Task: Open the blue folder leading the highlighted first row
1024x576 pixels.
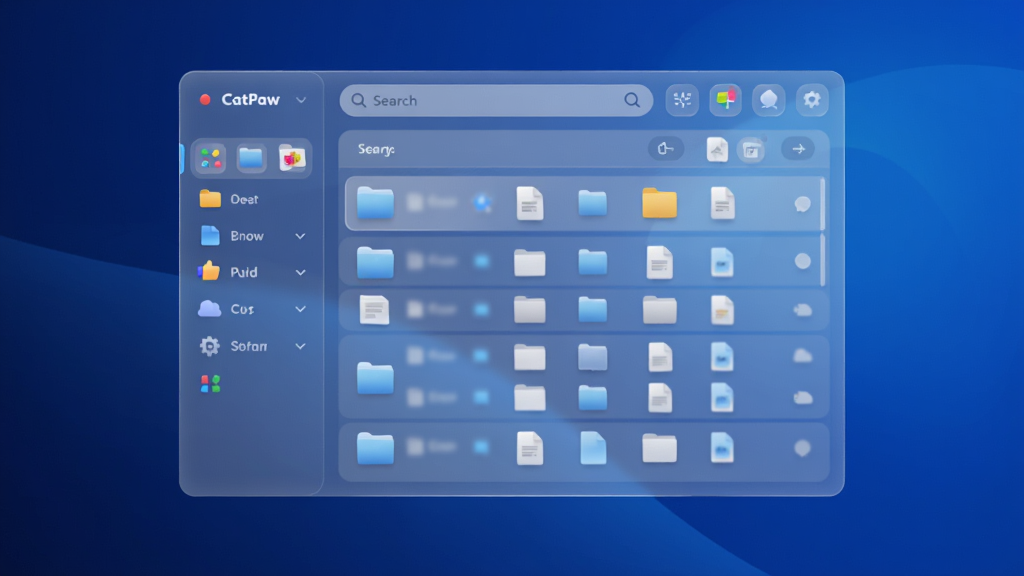Action: pyautogui.click(x=376, y=202)
